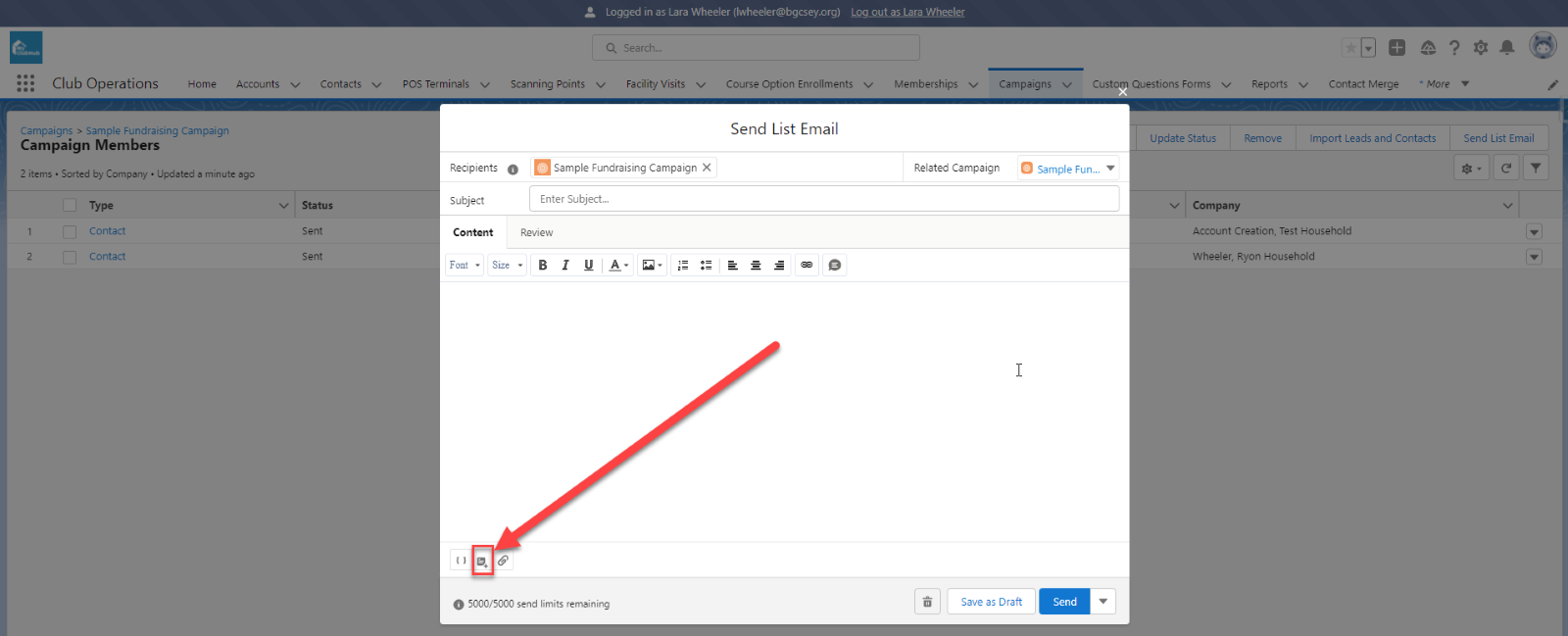Open the Font dropdown
The height and width of the screenshot is (636, 1568).
coord(465,266)
